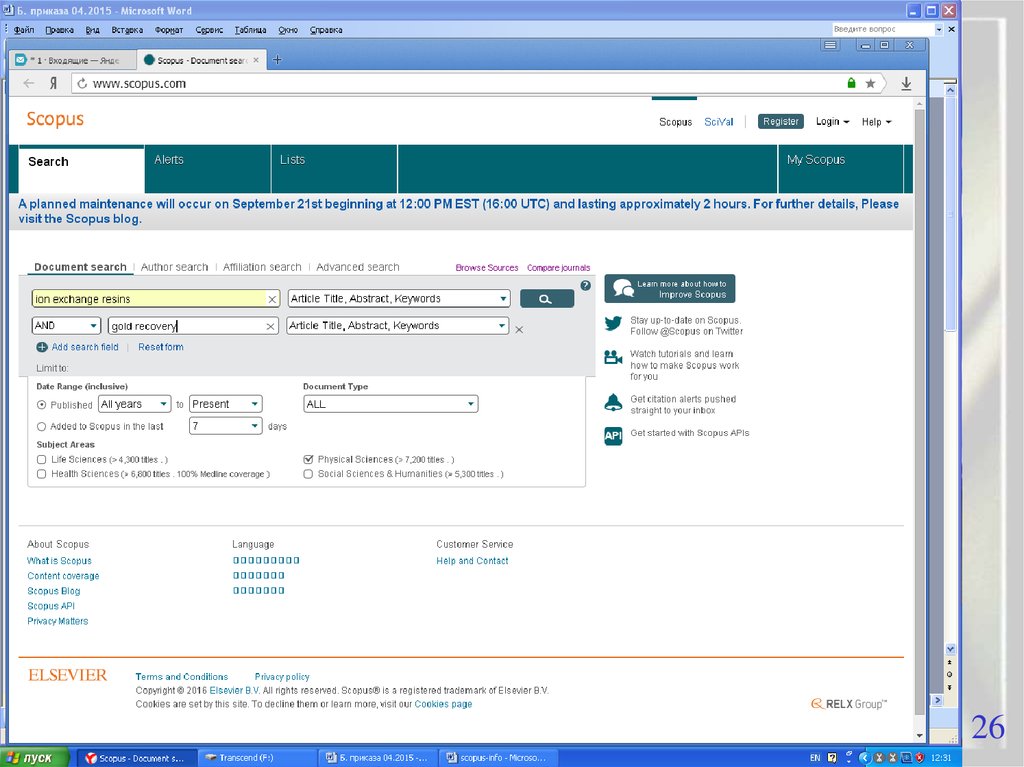Open the SciVal link
This screenshot has height=767, width=1024.
click(718, 122)
